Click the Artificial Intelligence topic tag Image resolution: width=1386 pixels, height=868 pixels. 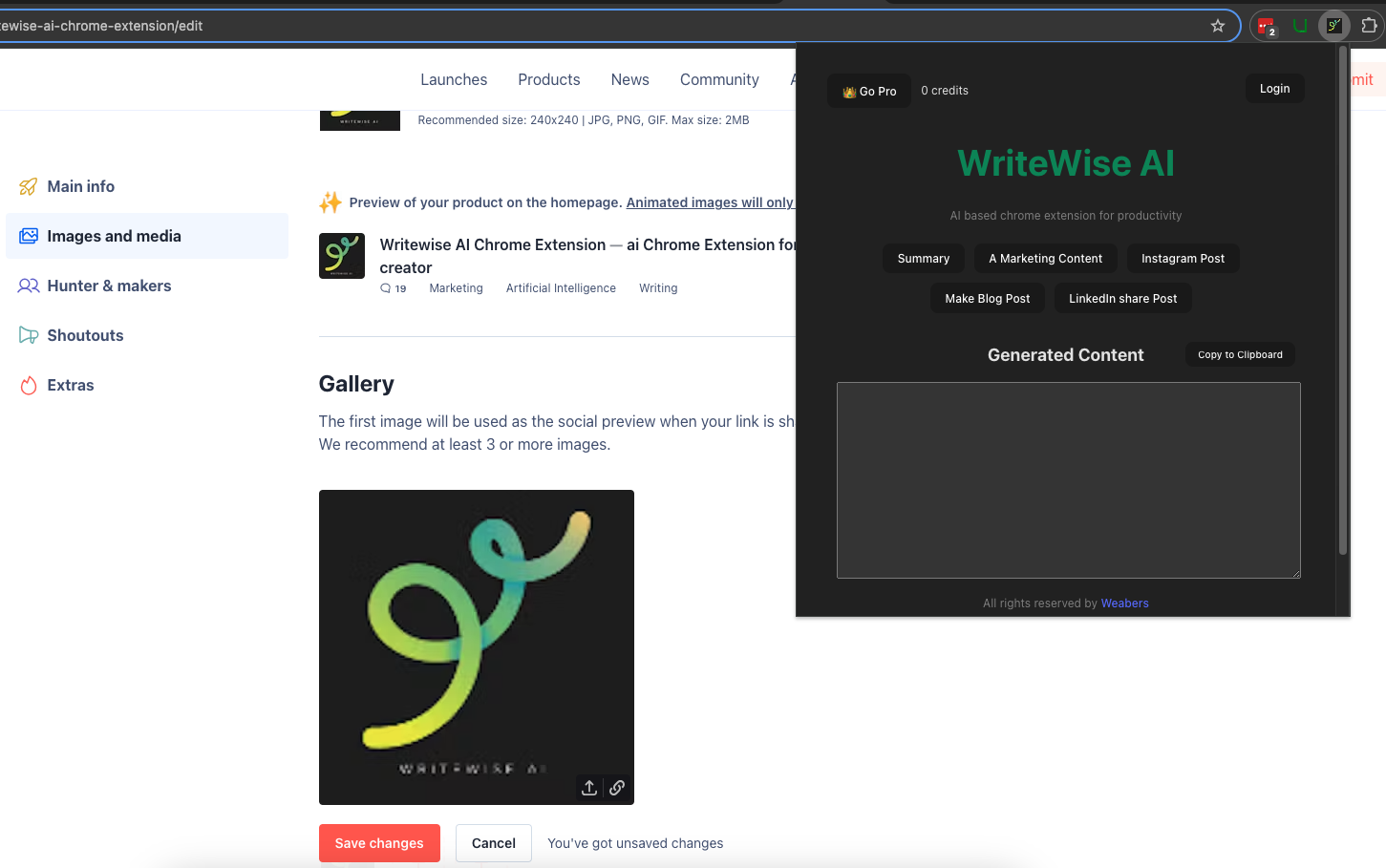click(561, 288)
